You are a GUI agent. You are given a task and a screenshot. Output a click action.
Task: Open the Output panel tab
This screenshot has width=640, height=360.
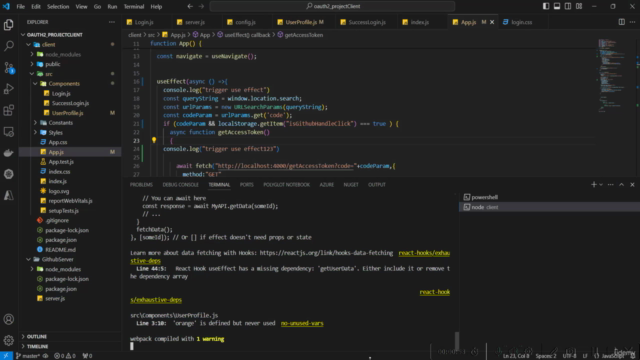click(377, 184)
